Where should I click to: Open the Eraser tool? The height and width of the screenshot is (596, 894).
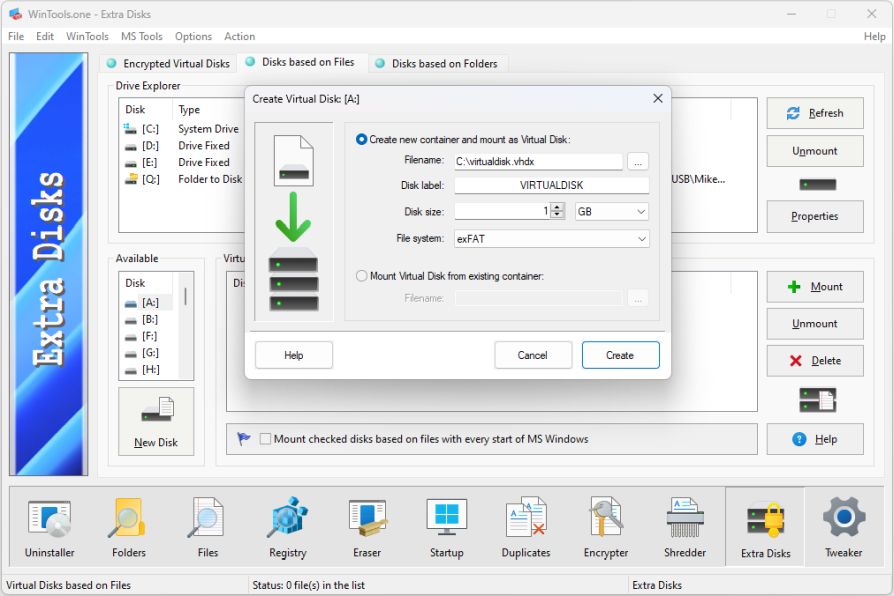point(367,527)
